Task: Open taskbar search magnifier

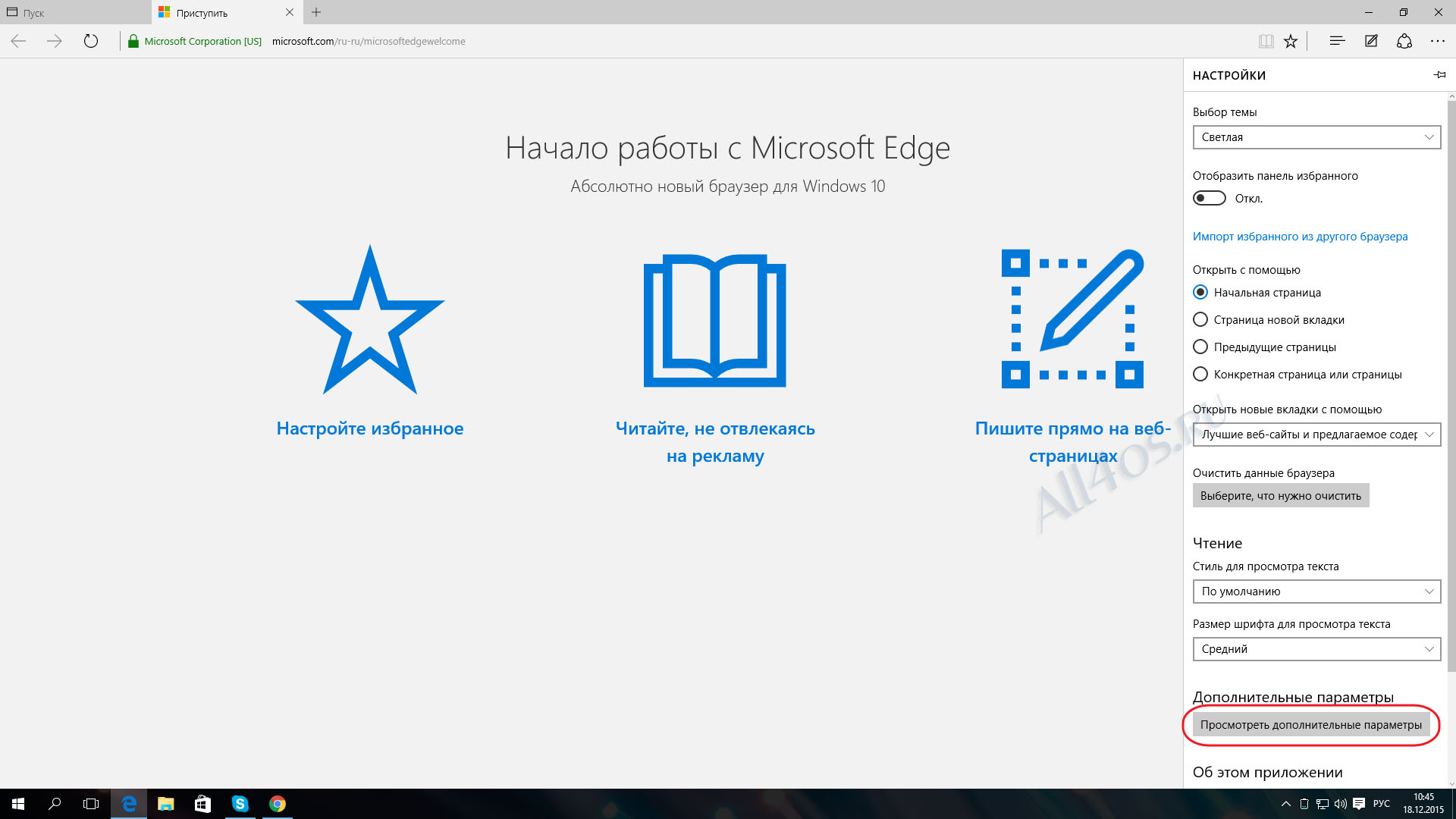Action: (x=55, y=804)
